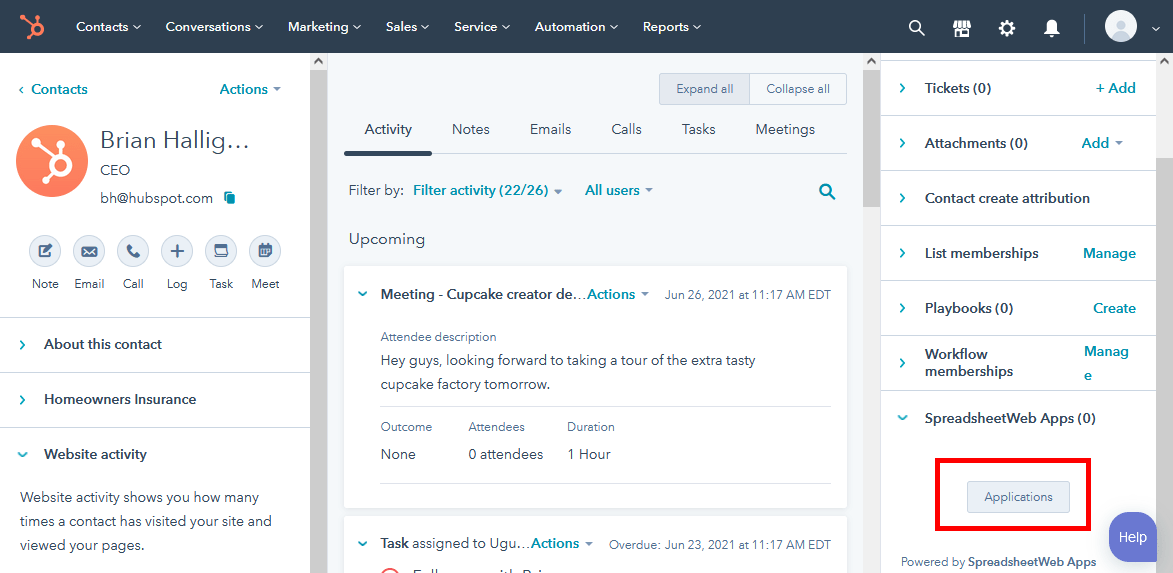Log an activity with the plus icon
This screenshot has width=1173, height=573.
[177, 251]
